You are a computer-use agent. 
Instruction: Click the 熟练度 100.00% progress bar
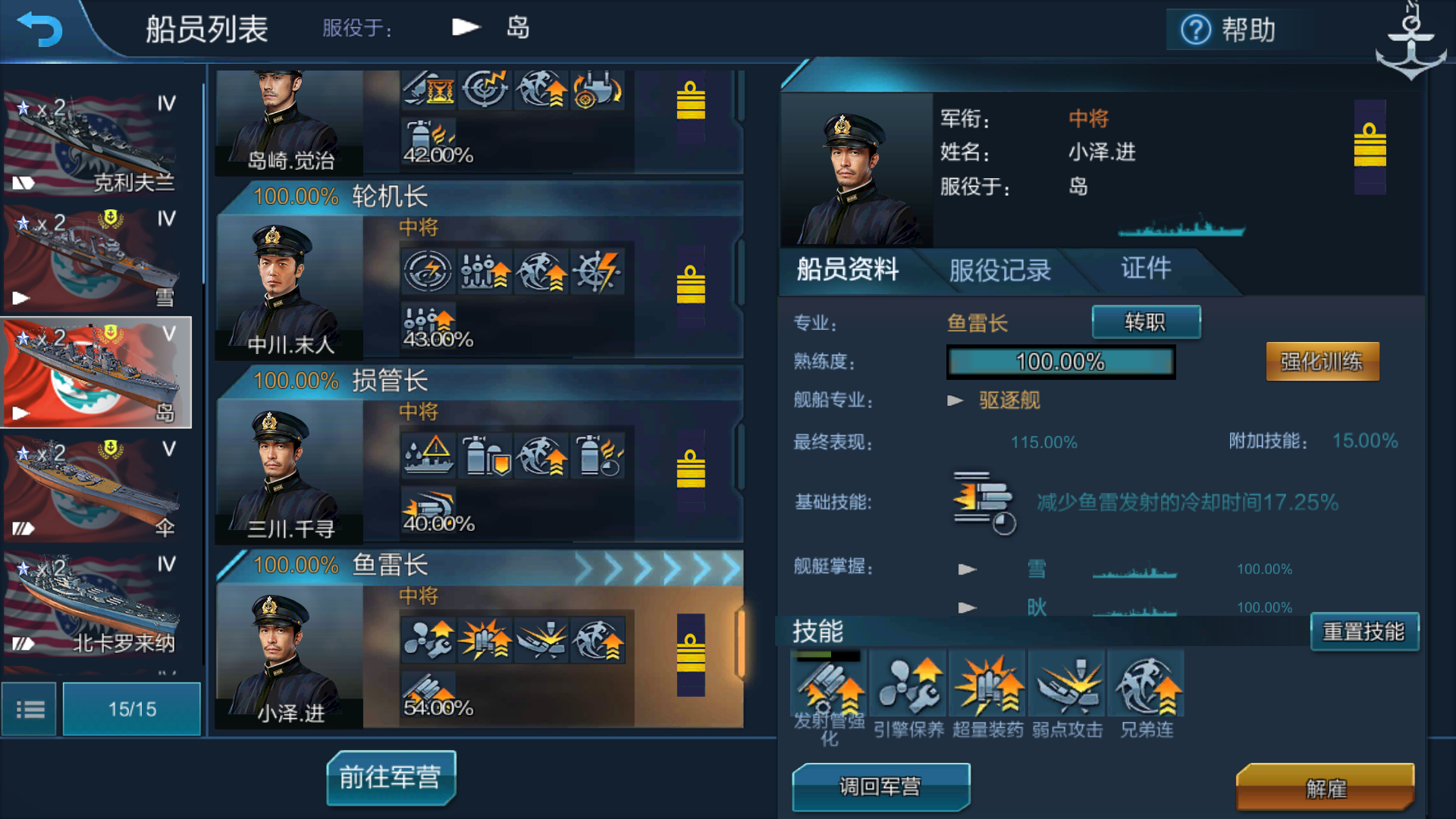coord(1060,362)
